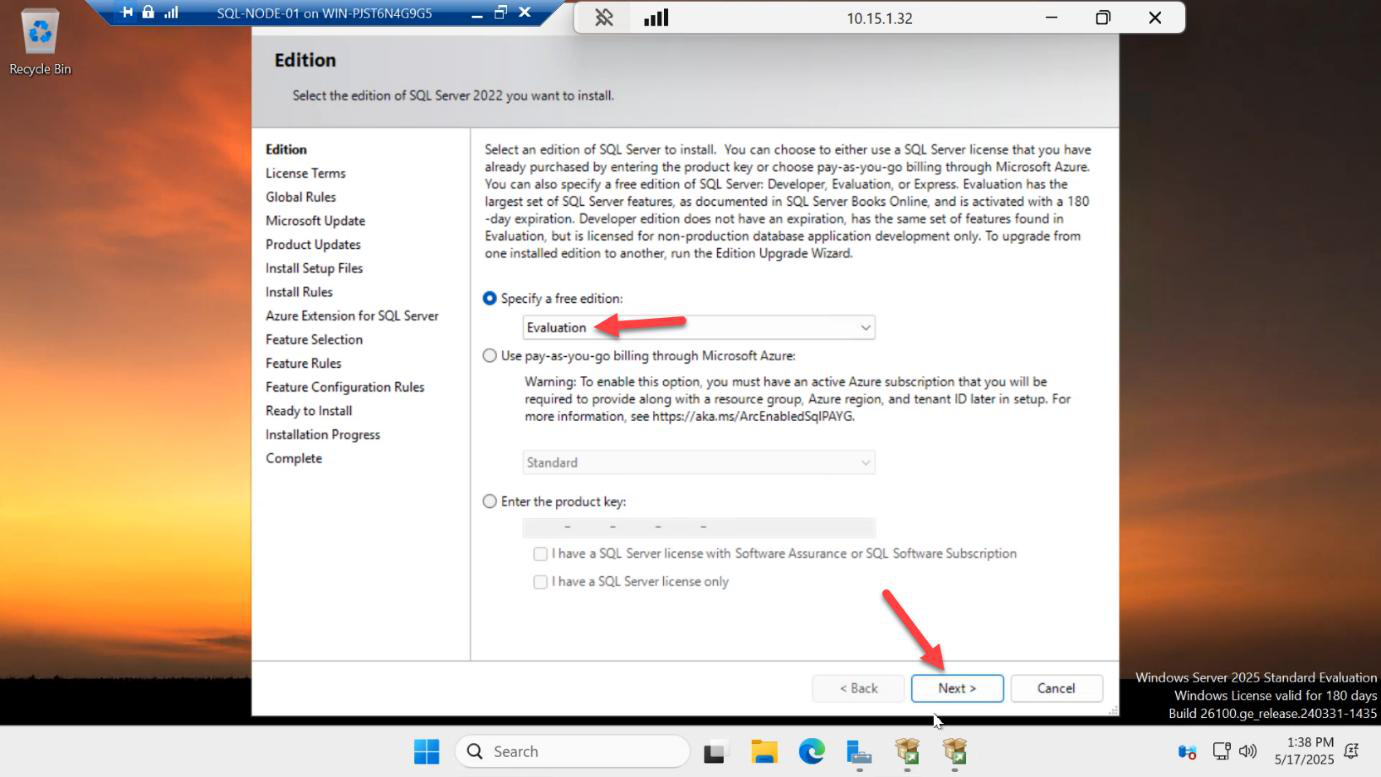The width and height of the screenshot is (1381, 777).
Task: Click Feature Configuration Rules in the sidebar
Action: click(x=345, y=387)
